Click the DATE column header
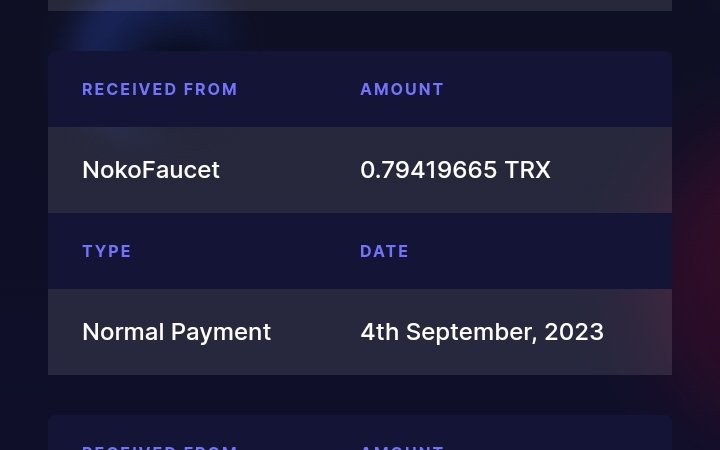The height and width of the screenshot is (450, 720). [x=384, y=251]
